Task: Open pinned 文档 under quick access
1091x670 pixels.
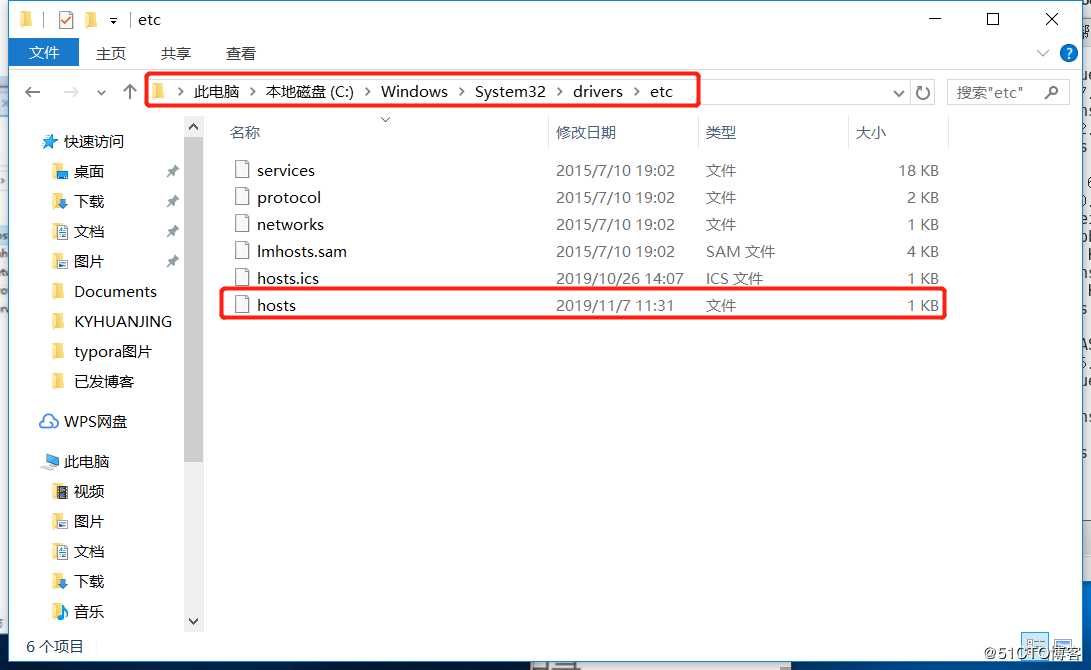Action: [89, 232]
